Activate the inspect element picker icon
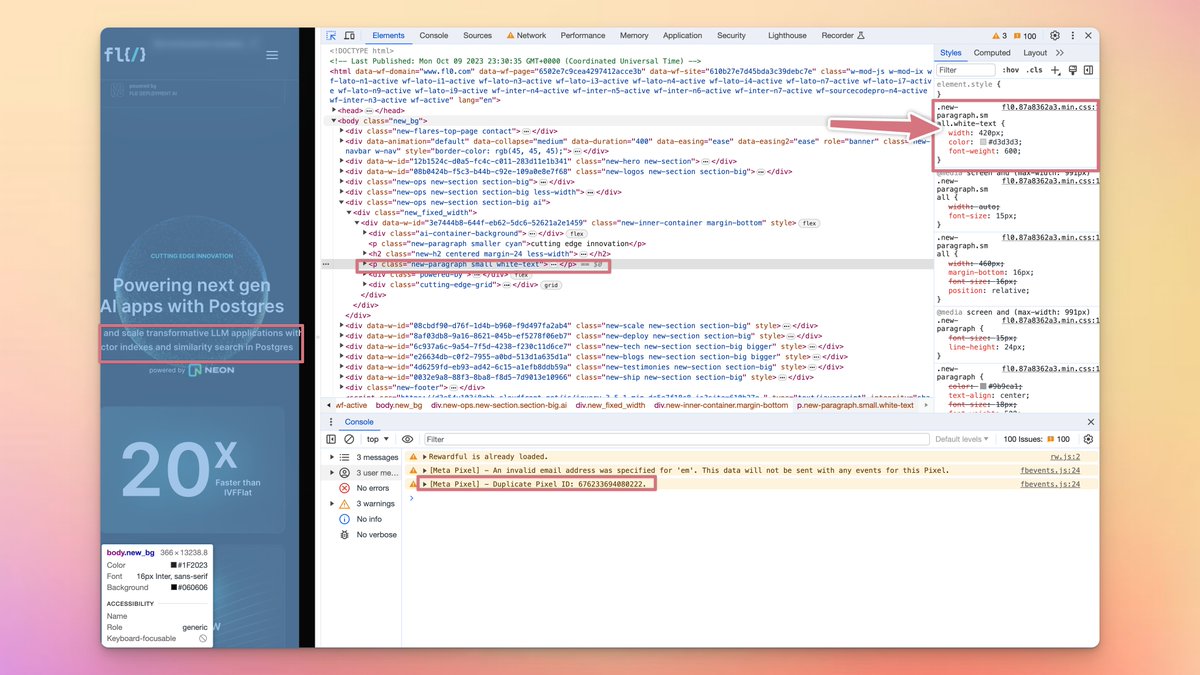The height and width of the screenshot is (675, 1200). (332, 35)
